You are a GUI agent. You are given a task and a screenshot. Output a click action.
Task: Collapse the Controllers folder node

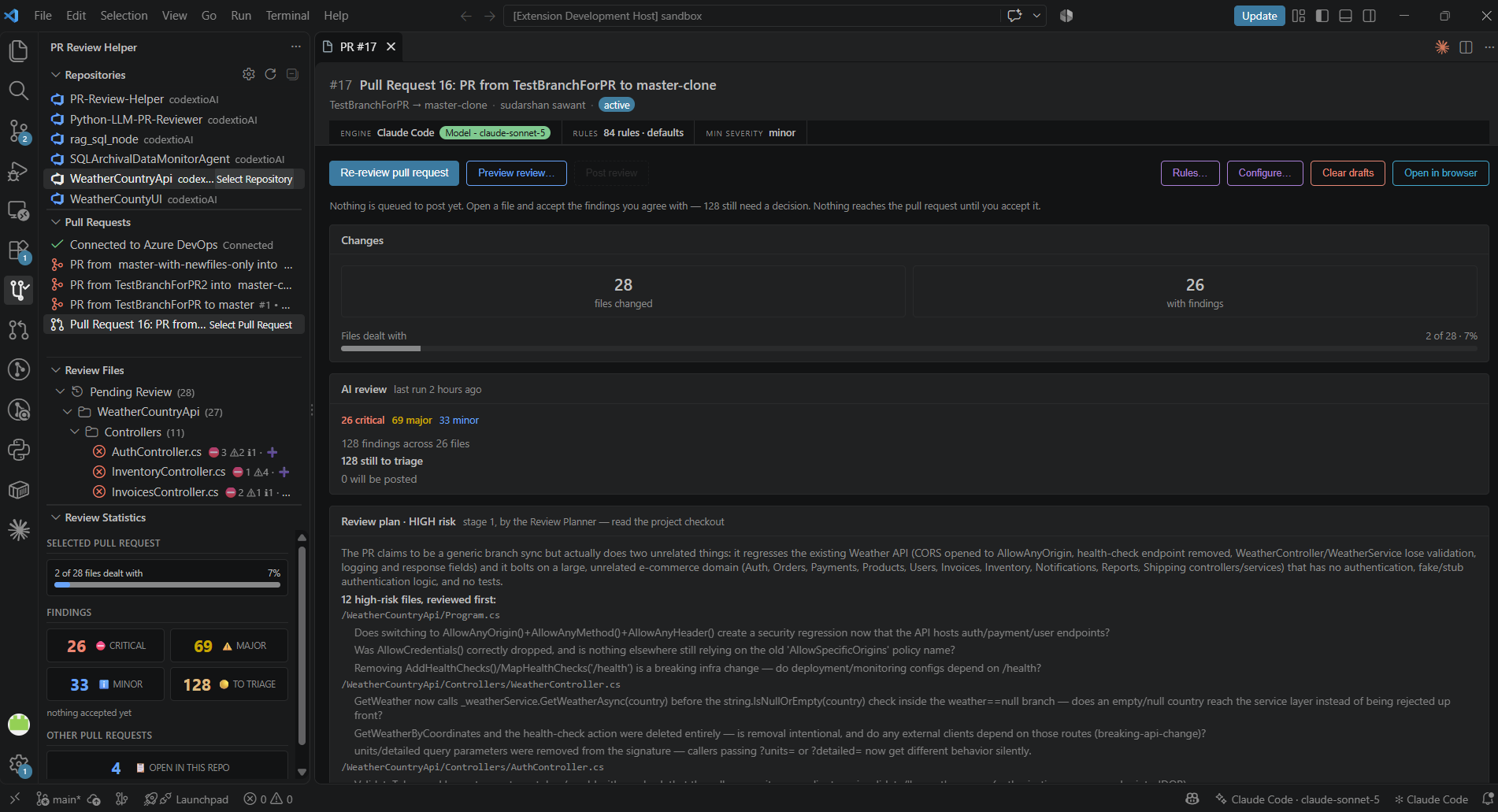(75, 432)
